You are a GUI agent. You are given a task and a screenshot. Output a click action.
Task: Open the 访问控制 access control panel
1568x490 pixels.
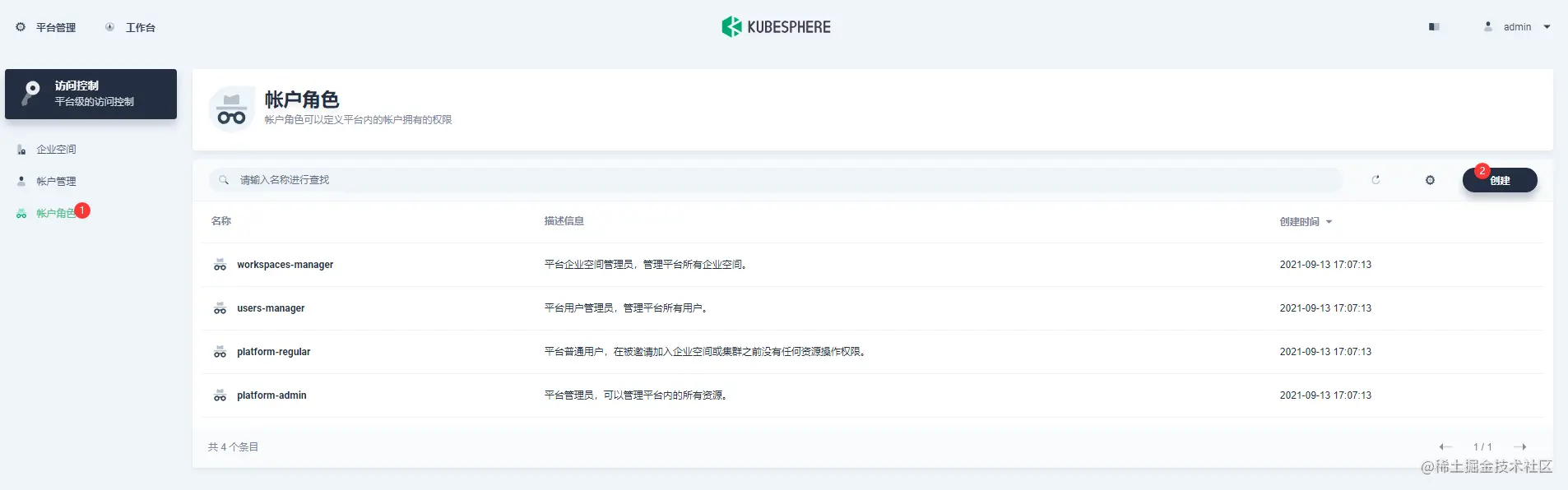(90, 94)
